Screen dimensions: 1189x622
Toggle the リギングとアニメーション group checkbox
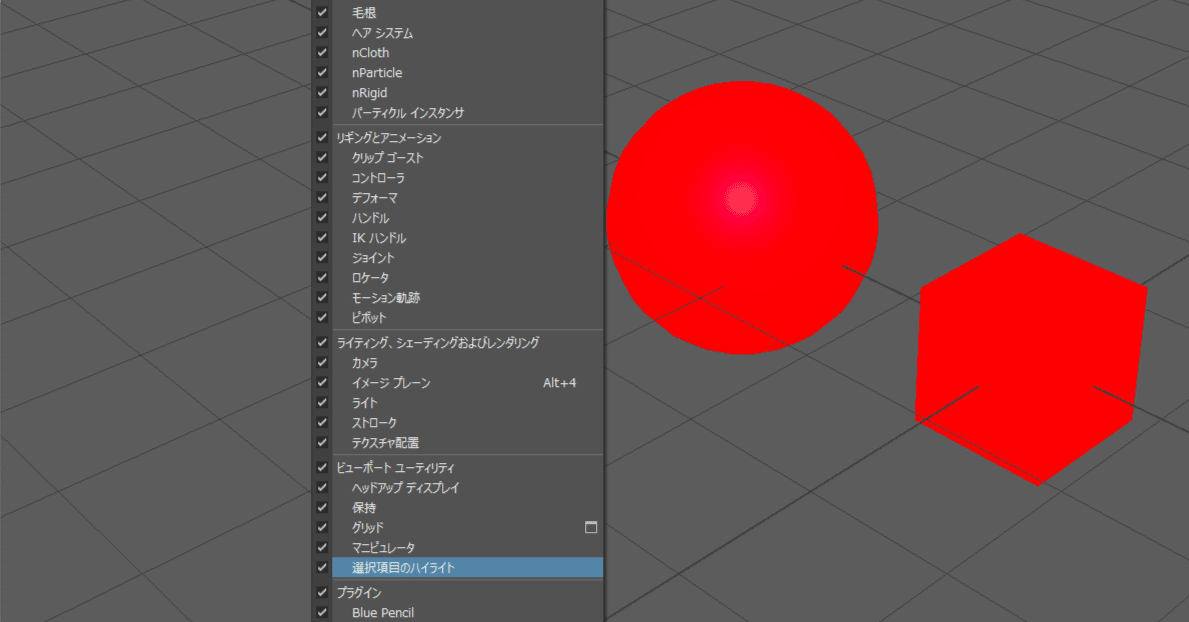[x=322, y=137]
